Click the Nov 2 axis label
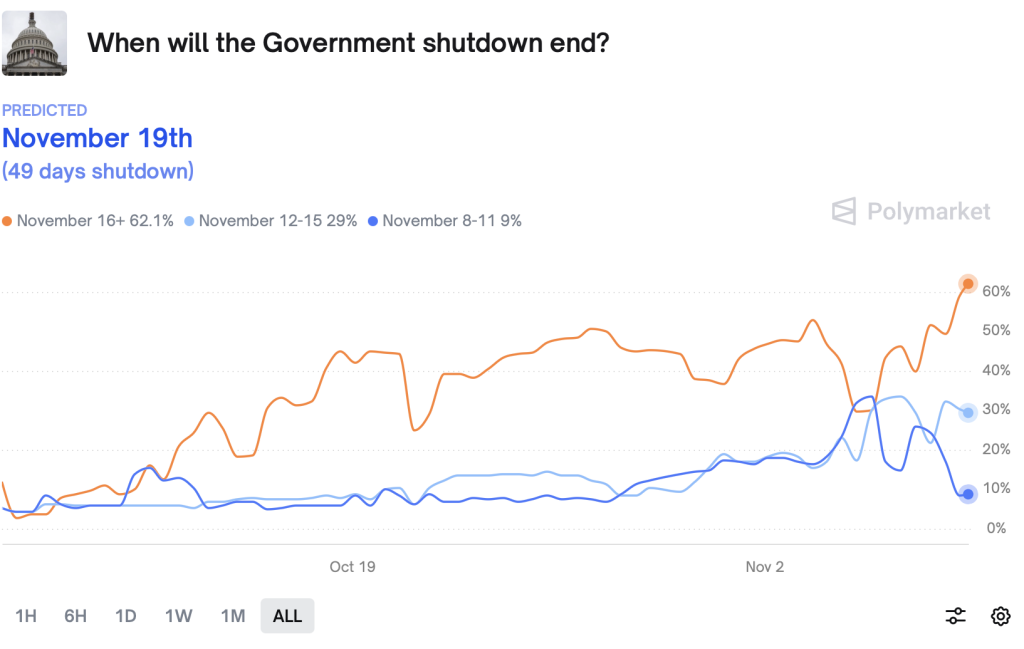 pyautogui.click(x=765, y=567)
